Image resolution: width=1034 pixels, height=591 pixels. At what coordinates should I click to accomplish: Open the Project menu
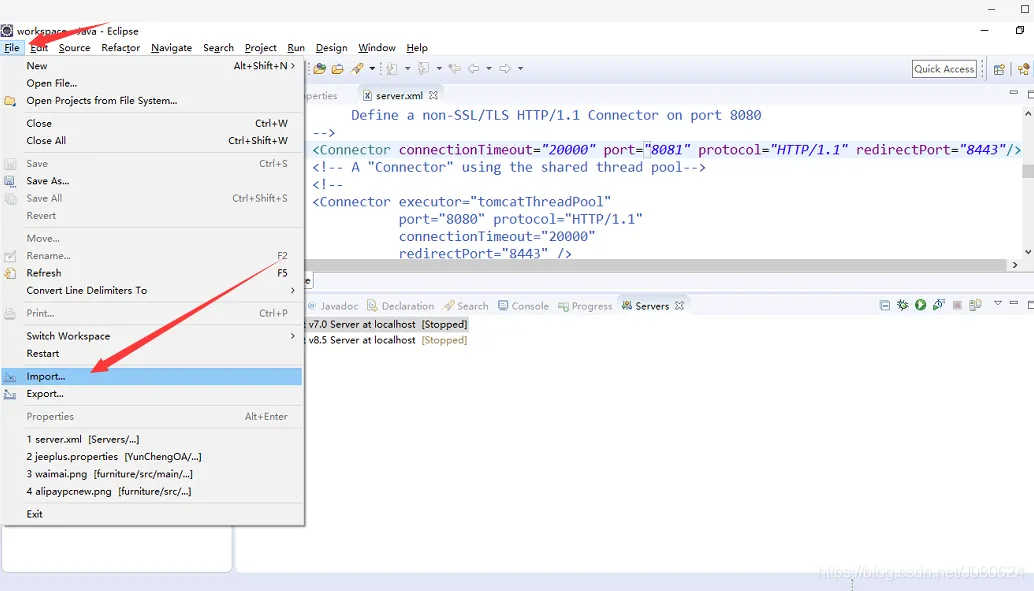pyautogui.click(x=260, y=47)
